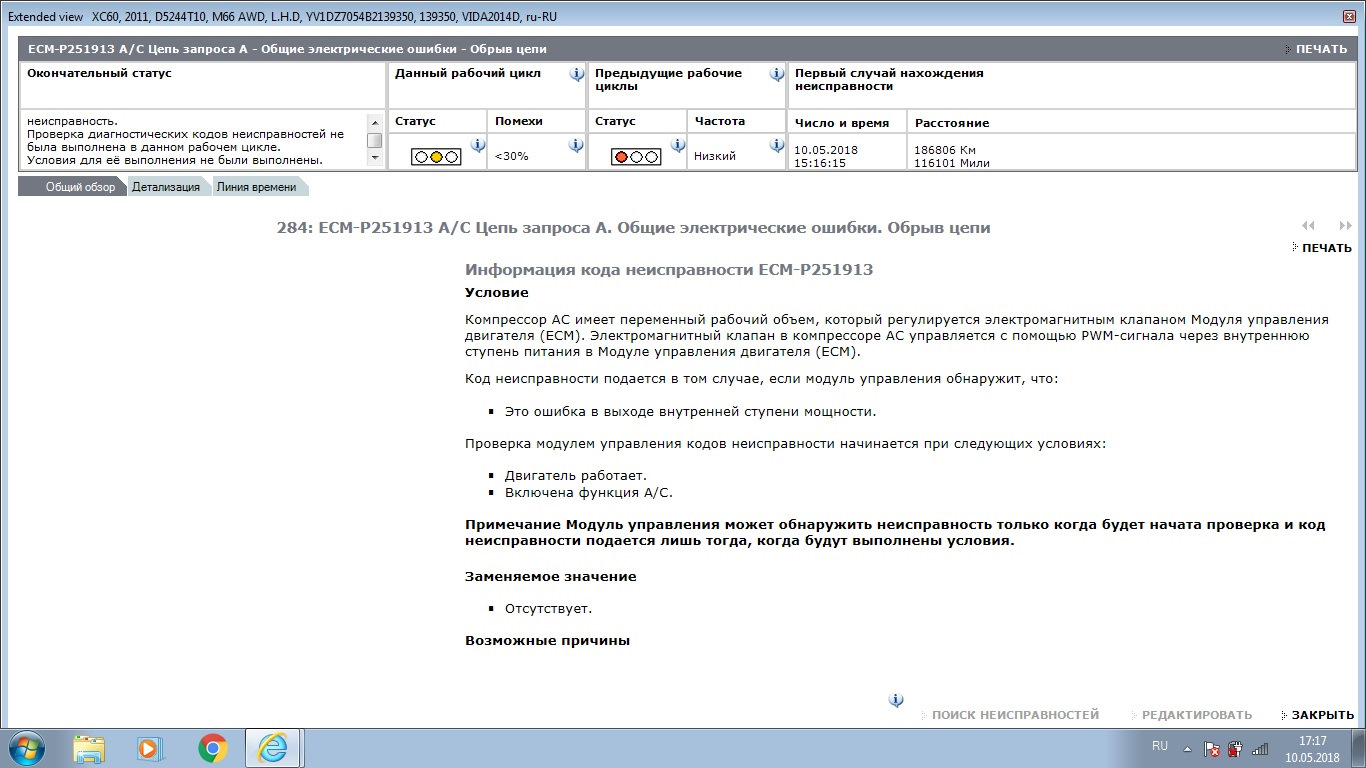Click the power plug tray icon
Viewport: 1366px width, 768px height.
click(x=1235, y=748)
